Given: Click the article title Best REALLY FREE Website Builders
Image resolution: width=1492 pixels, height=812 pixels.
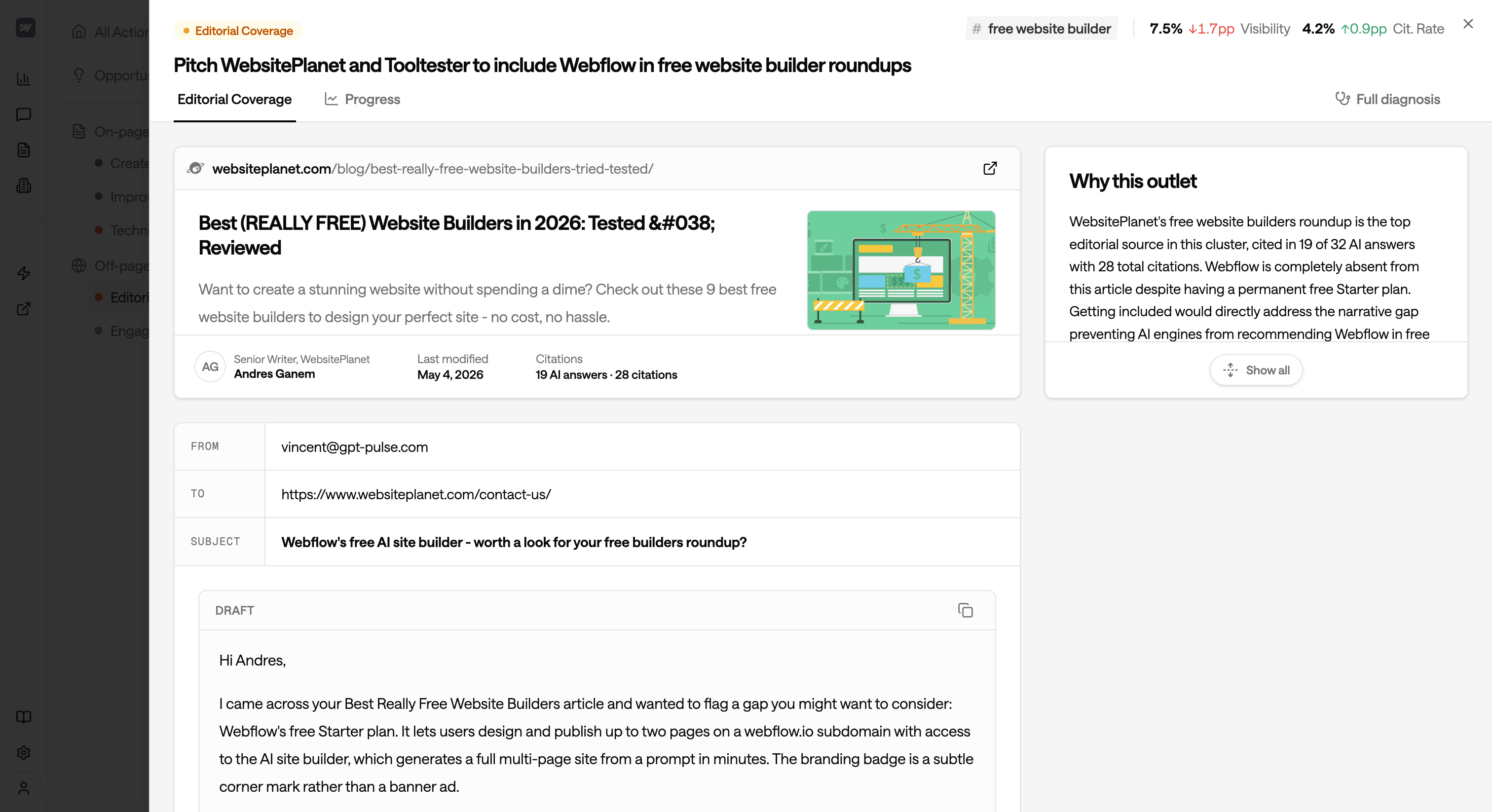Looking at the screenshot, I should [456, 235].
